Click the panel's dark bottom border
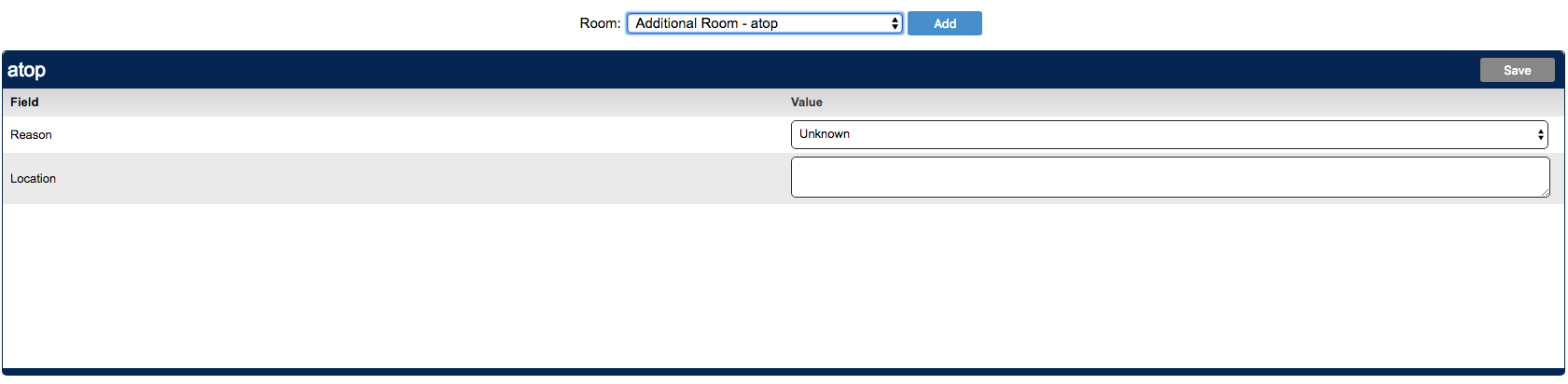This screenshot has width=1568, height=384. coord(784,371)
